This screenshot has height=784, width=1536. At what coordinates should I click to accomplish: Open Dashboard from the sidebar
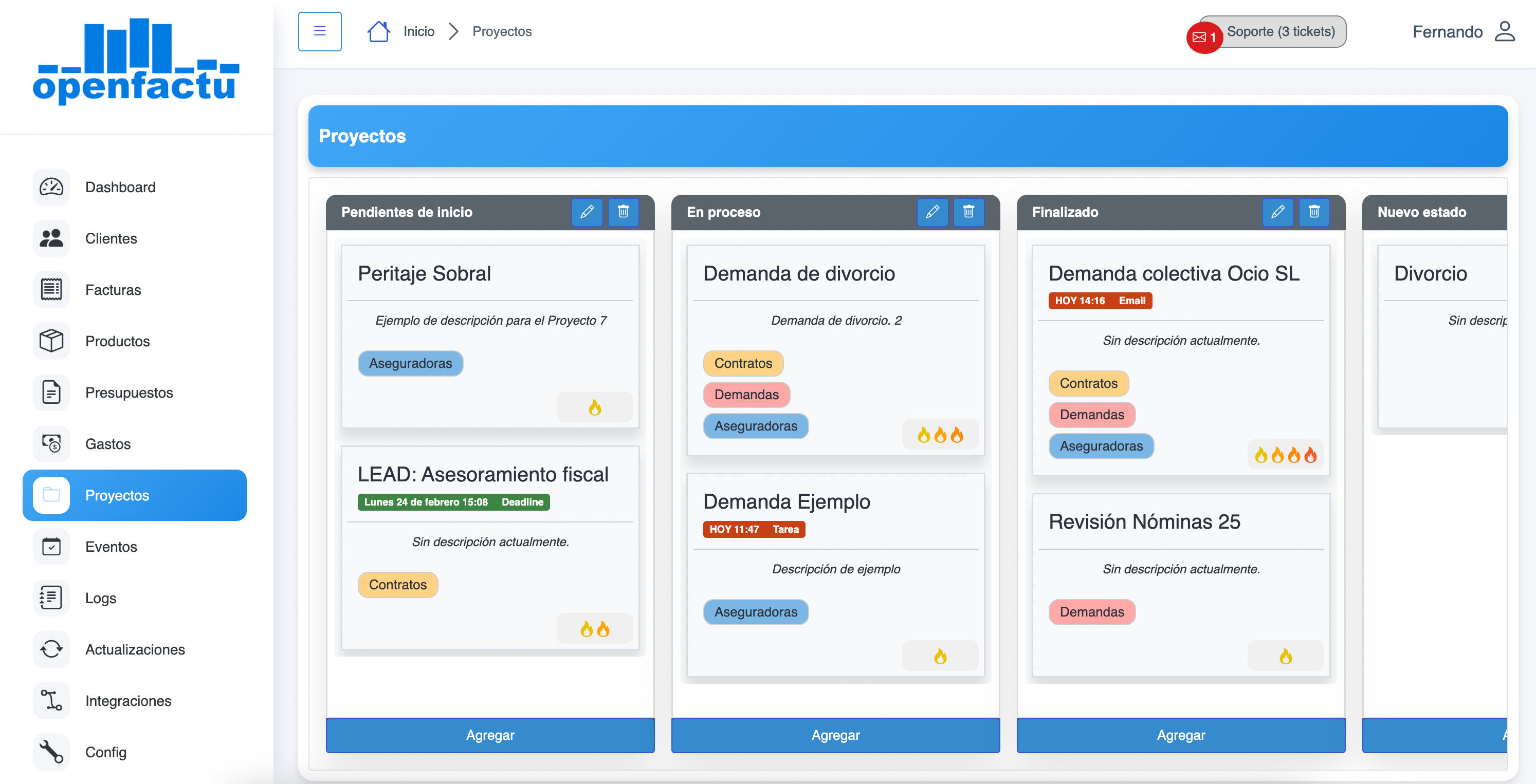point(120,187)
